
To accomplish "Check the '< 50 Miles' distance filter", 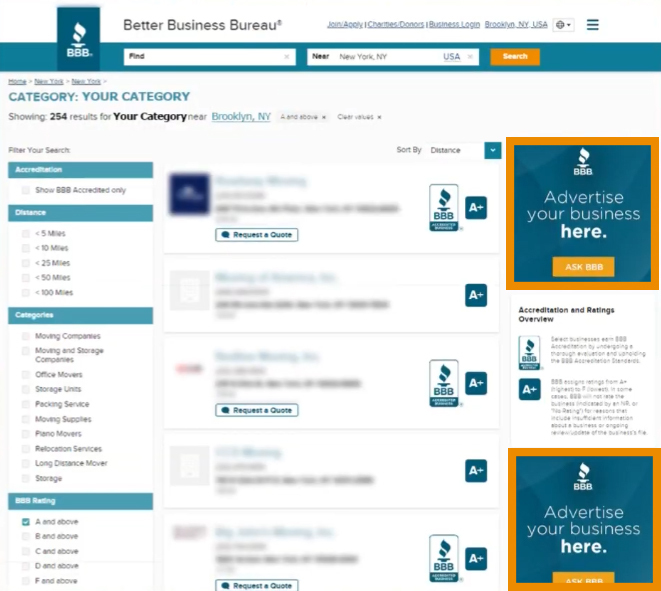I will click(26, 278).
